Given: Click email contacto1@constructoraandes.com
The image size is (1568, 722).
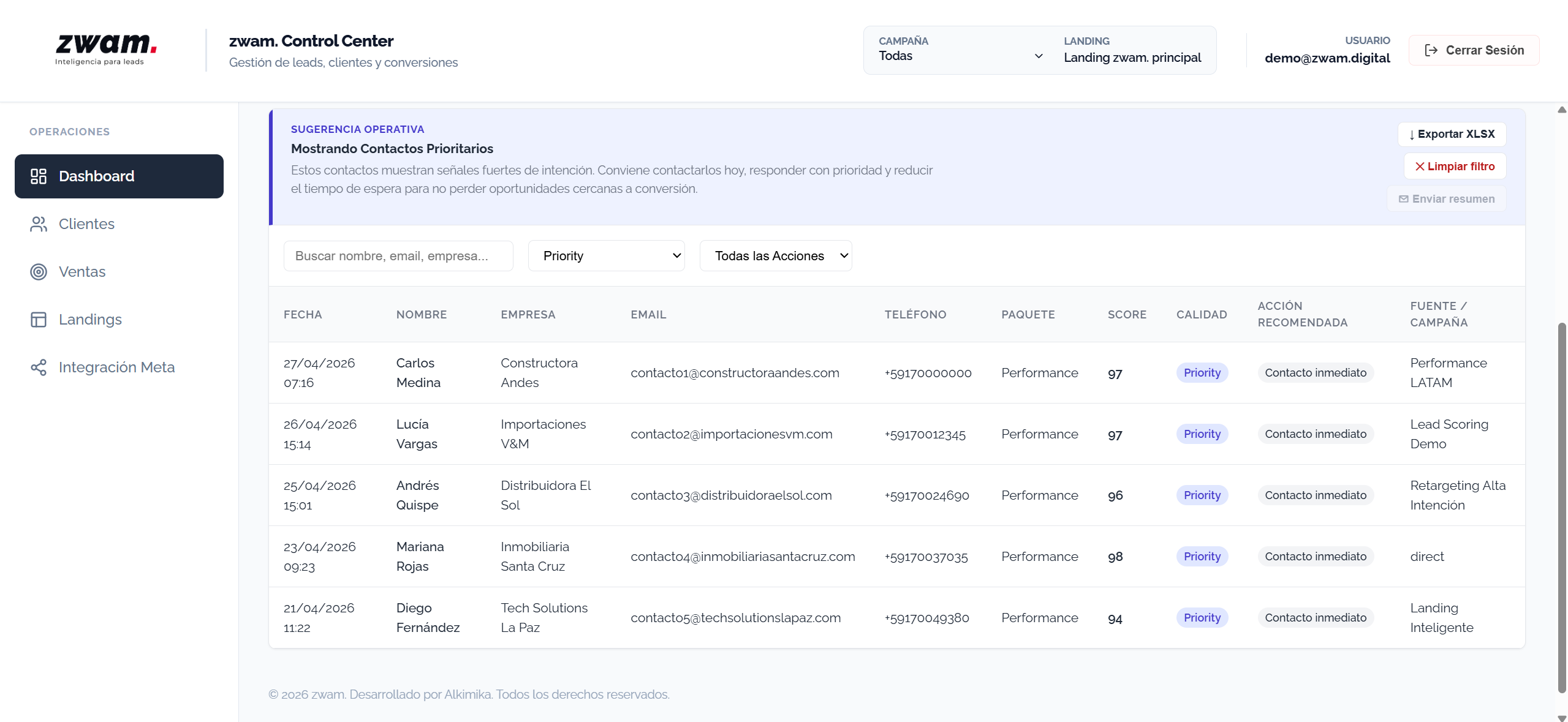Looking at the screenshot, I should [735, 373].
